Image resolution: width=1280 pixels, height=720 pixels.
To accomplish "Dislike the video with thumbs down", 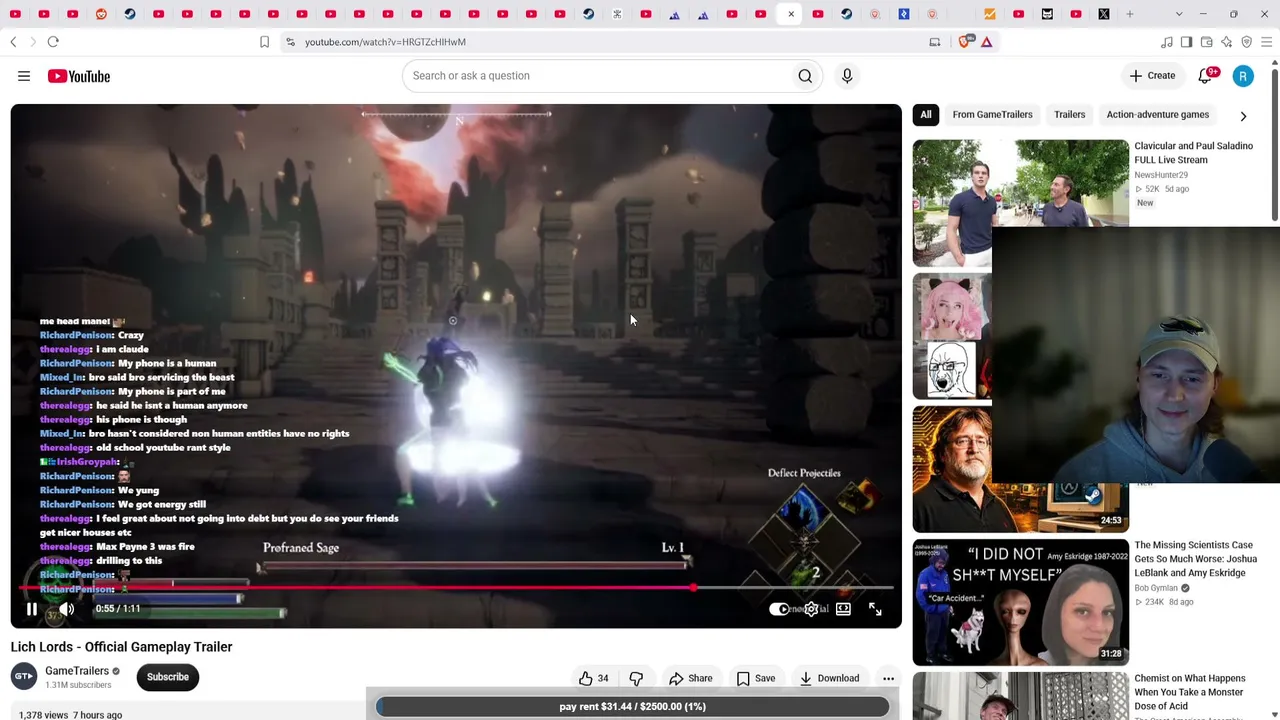I will [x=636, y=678].
